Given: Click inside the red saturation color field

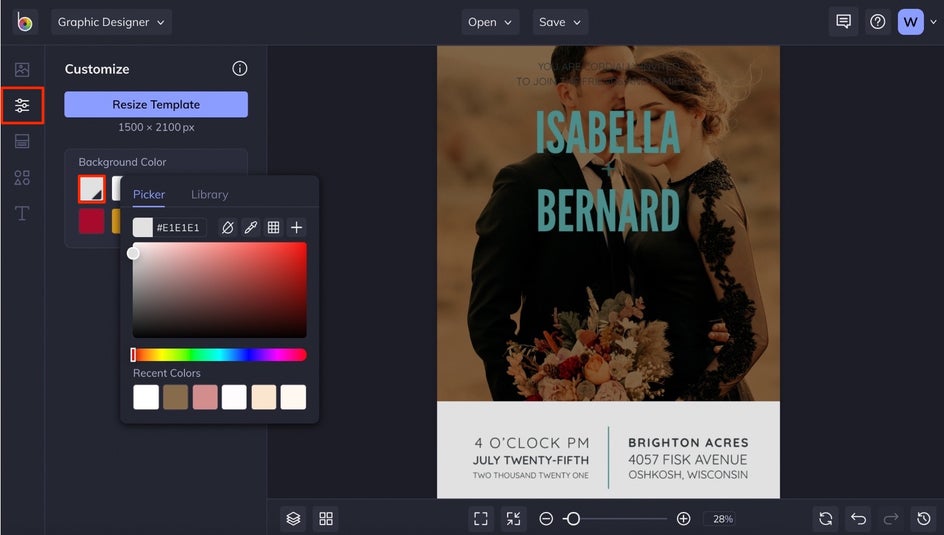Looking at the screenshot, I should (x=220, y=289).
